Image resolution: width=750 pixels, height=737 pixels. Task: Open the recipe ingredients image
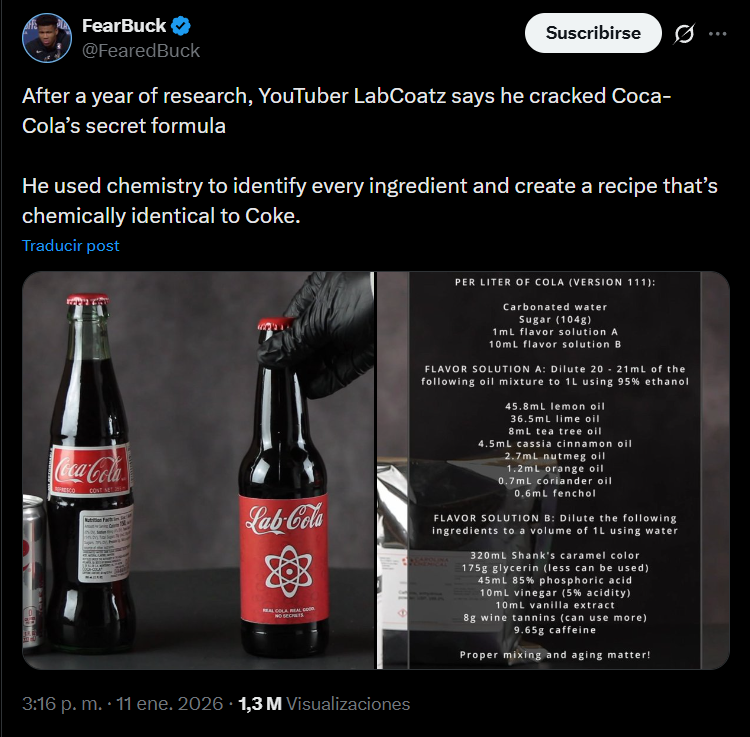pyautogui.click(x=554, y=470)
